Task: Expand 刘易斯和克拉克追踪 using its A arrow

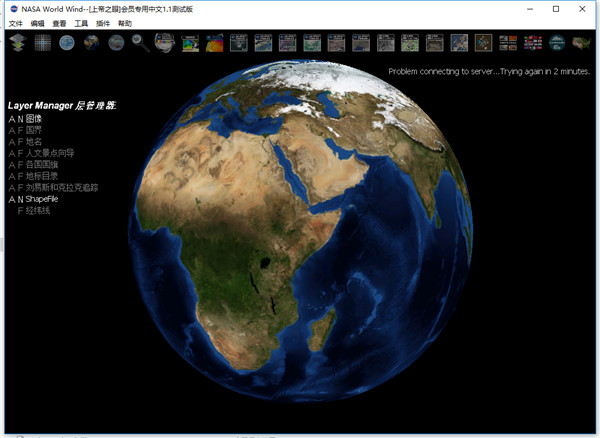Action: pos(12,188)
